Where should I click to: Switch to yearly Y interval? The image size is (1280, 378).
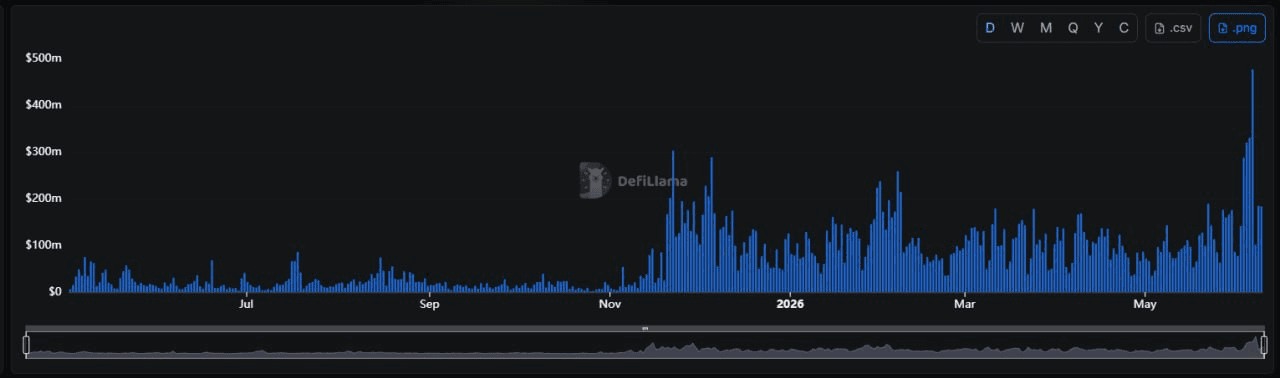1099,28
